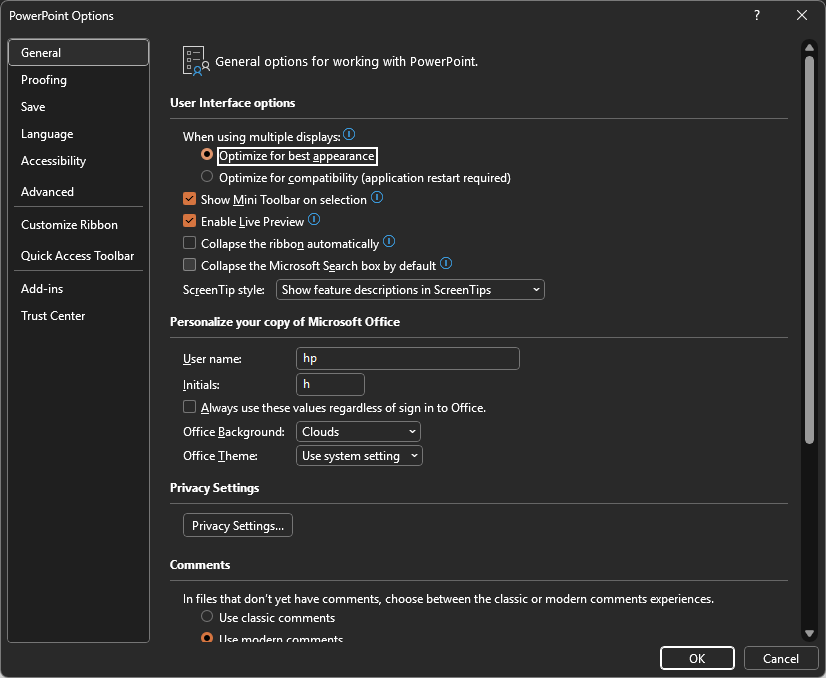Screen dimensions: 826x678
Task: Open help with the question mark icon
Action: pyautogui.click(x=757, y=15)
